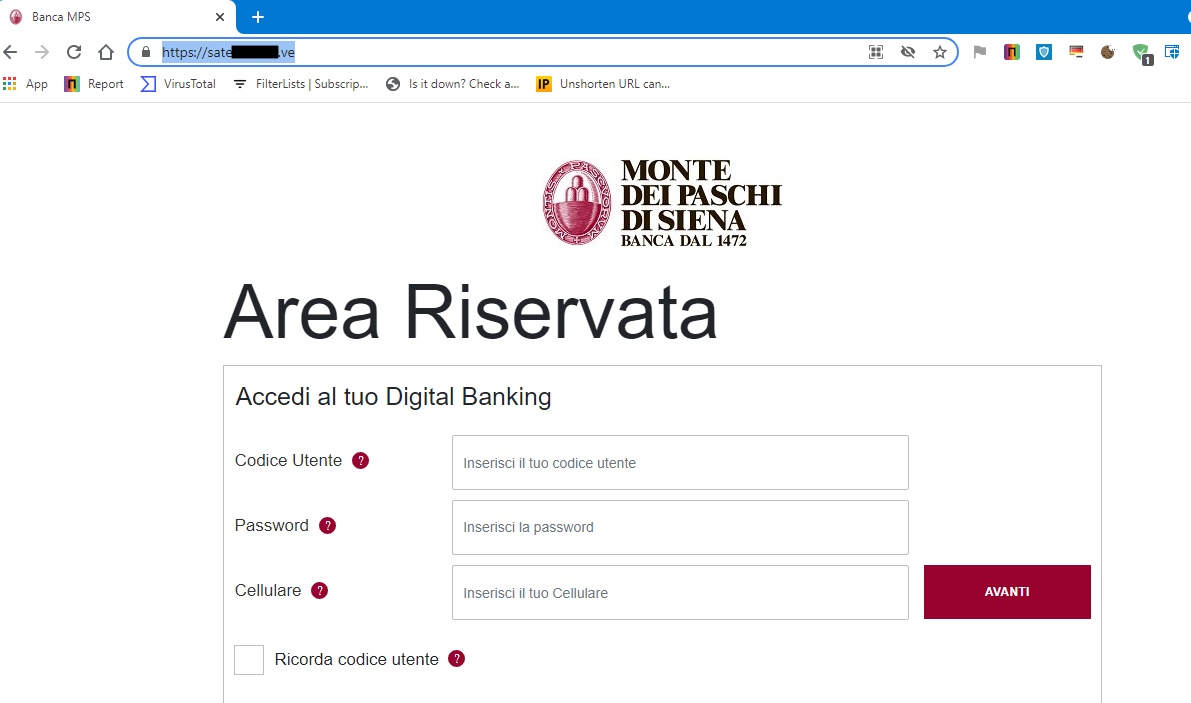Click the 'Password' label

(x=272, y=525)
